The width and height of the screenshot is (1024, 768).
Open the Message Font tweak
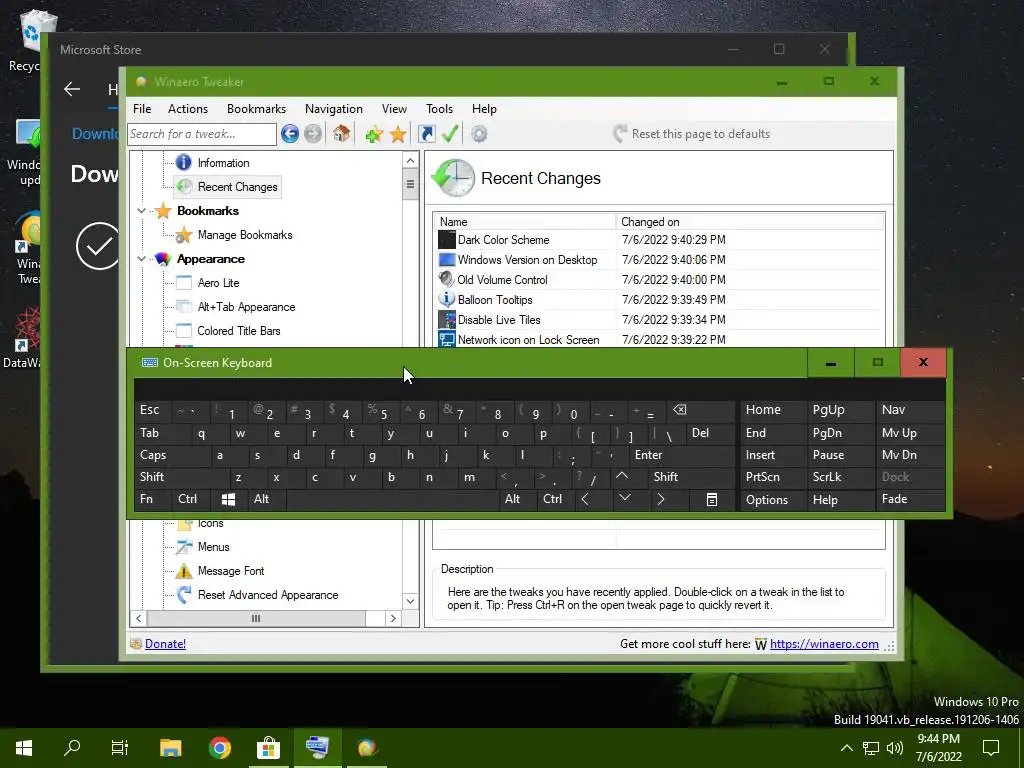tap(231, 571)
